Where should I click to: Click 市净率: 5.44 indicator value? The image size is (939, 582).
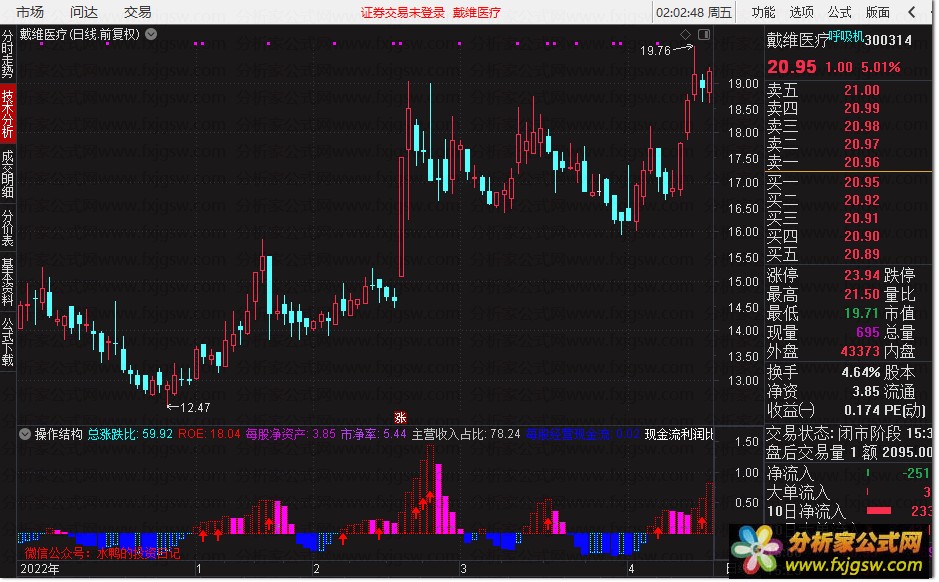tap(374, 434)
